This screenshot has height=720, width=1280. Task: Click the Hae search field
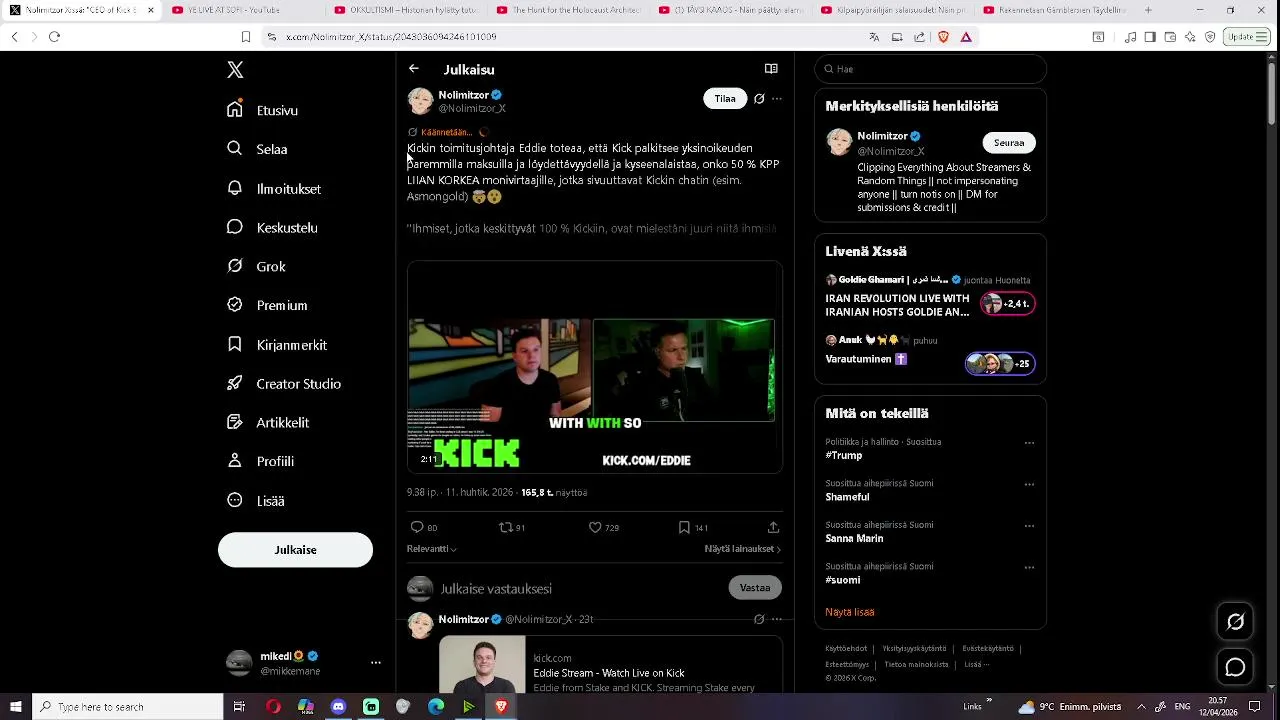[x=930, y=69]
